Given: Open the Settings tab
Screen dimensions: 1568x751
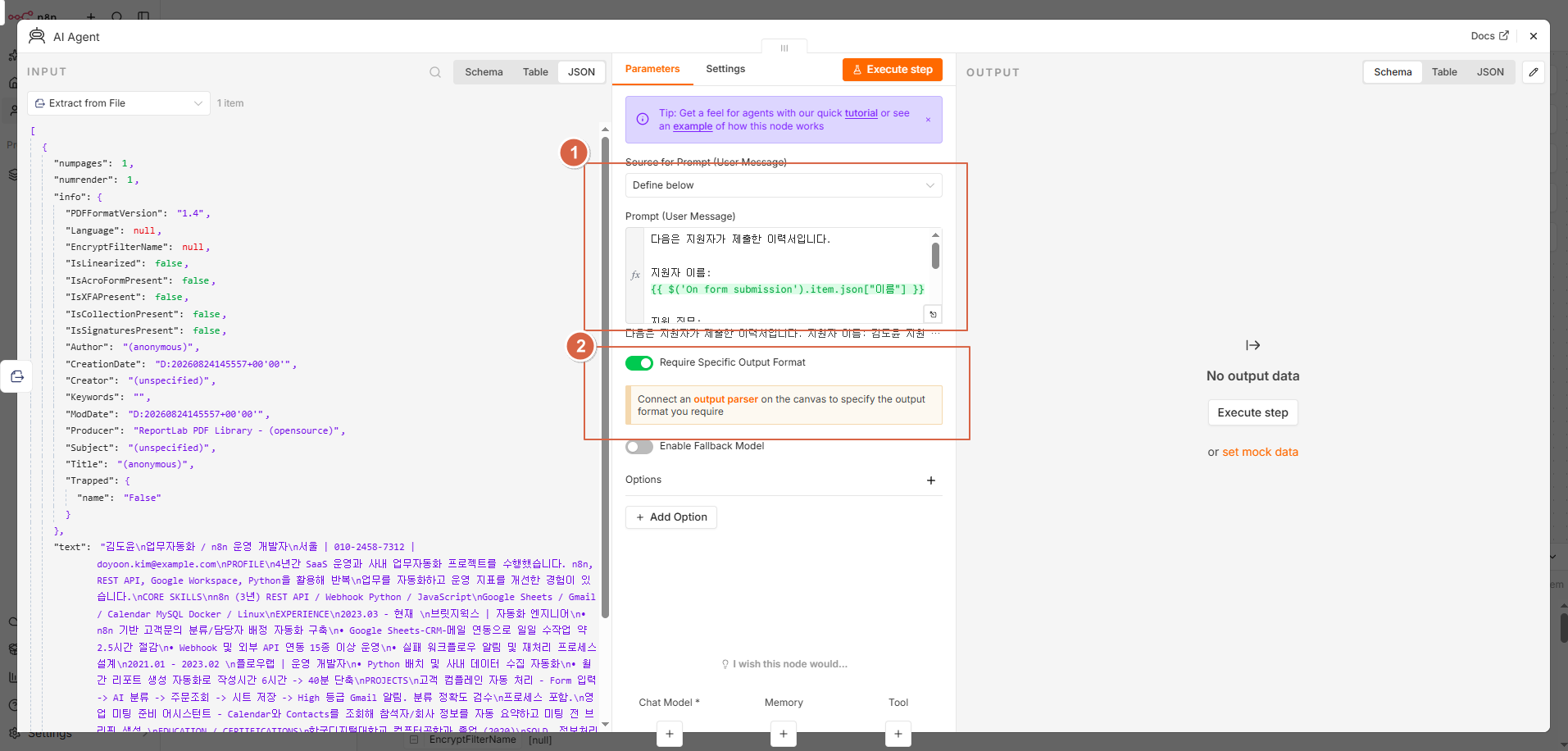Looking at the screenshot, I should pyautogui.click(x=725, y=69).
